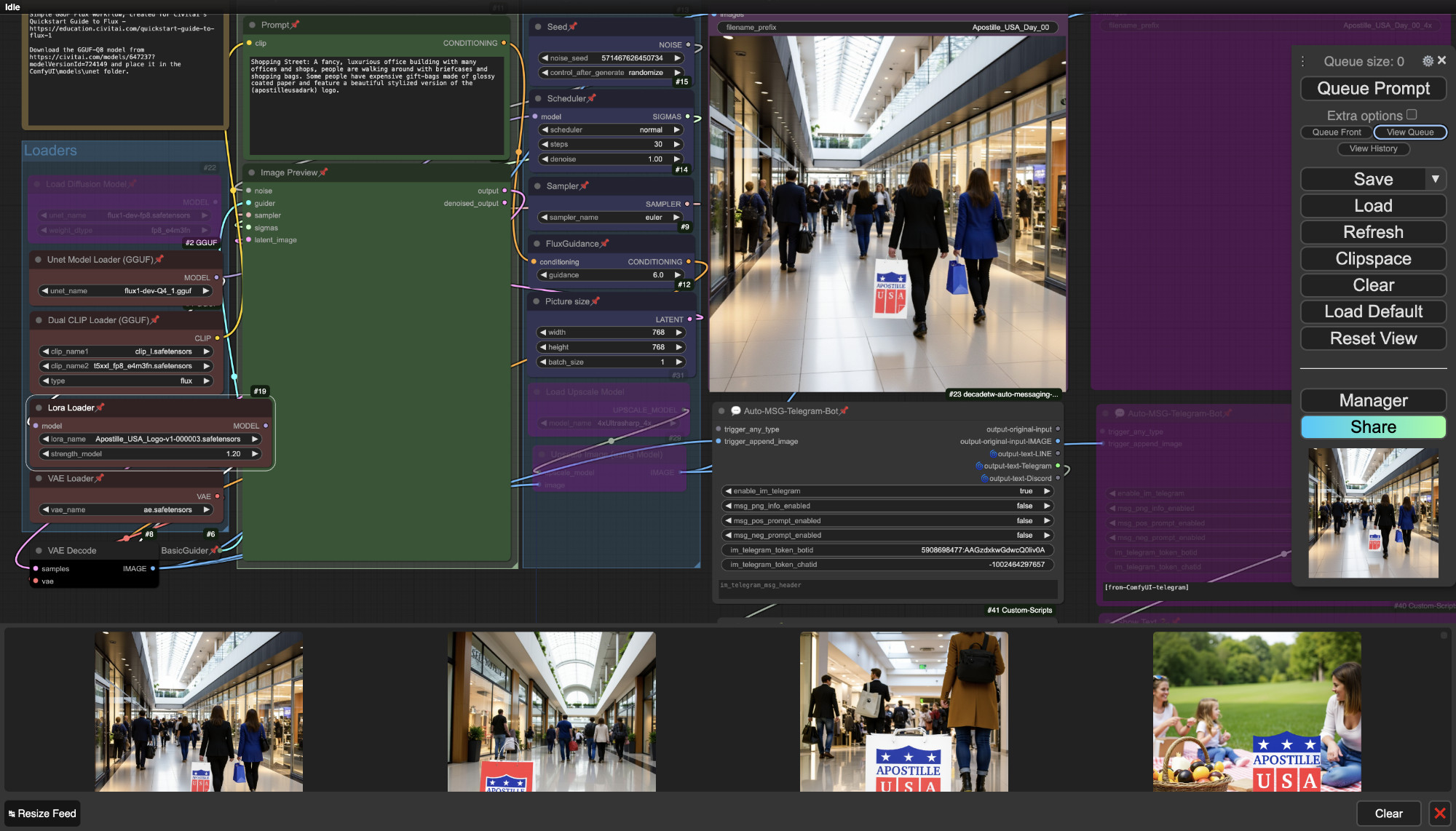Collapse the FluxGuidance node via its dot
The height and width of the screenshot is (831, 1456).
537,244
